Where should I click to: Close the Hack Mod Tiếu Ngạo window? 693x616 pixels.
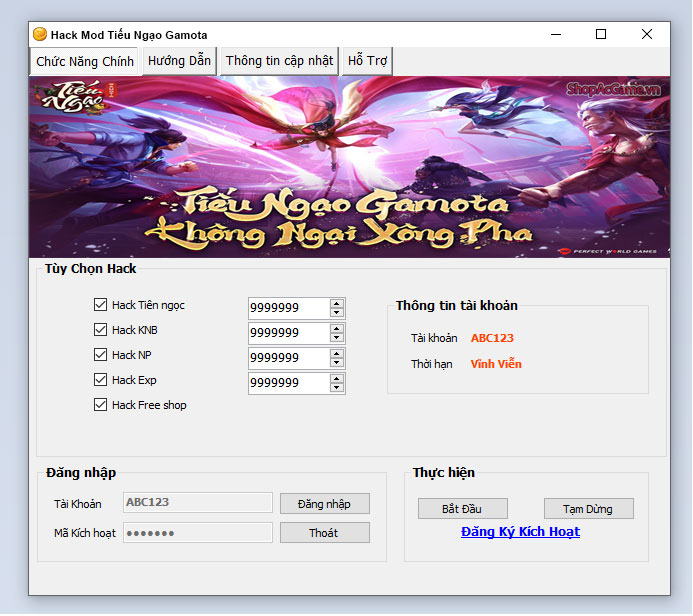647,34
